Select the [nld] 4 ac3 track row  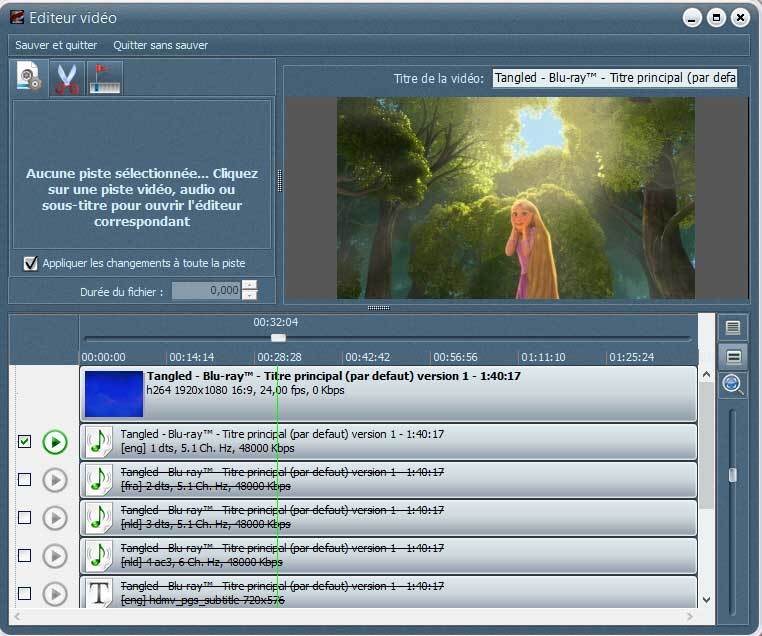coord(388,555)
